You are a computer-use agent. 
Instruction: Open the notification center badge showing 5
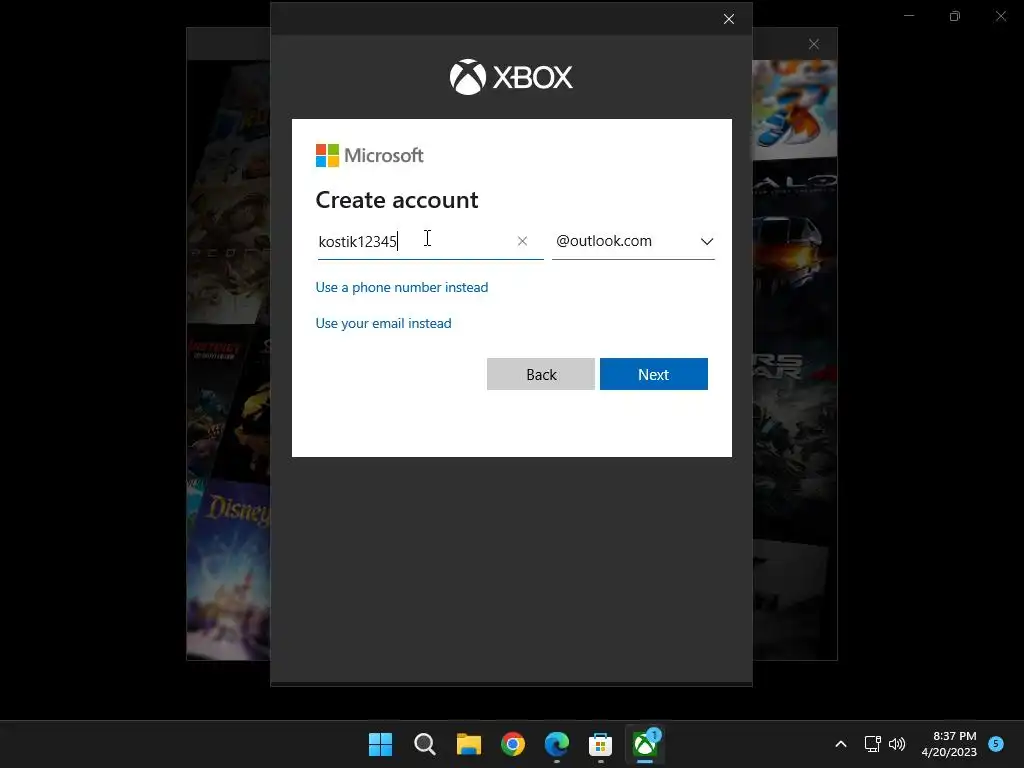point(996,743)
